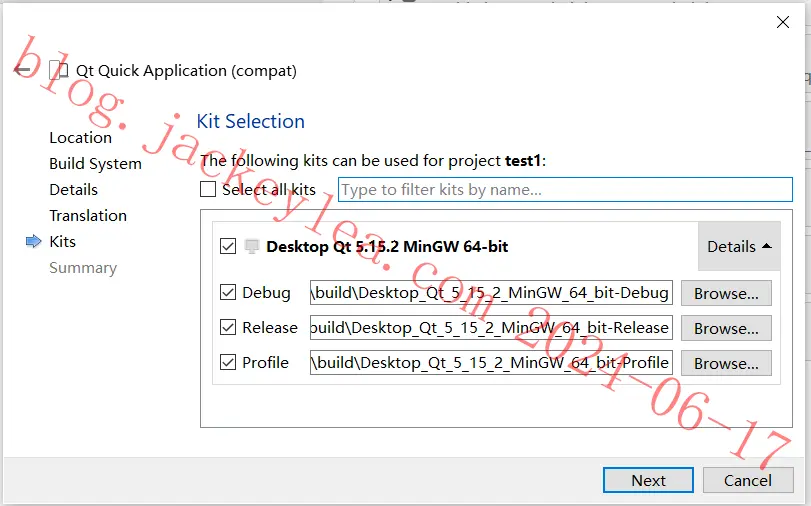Tick the Select all kits checkbox
811x506 pixels.
point(208,189)
